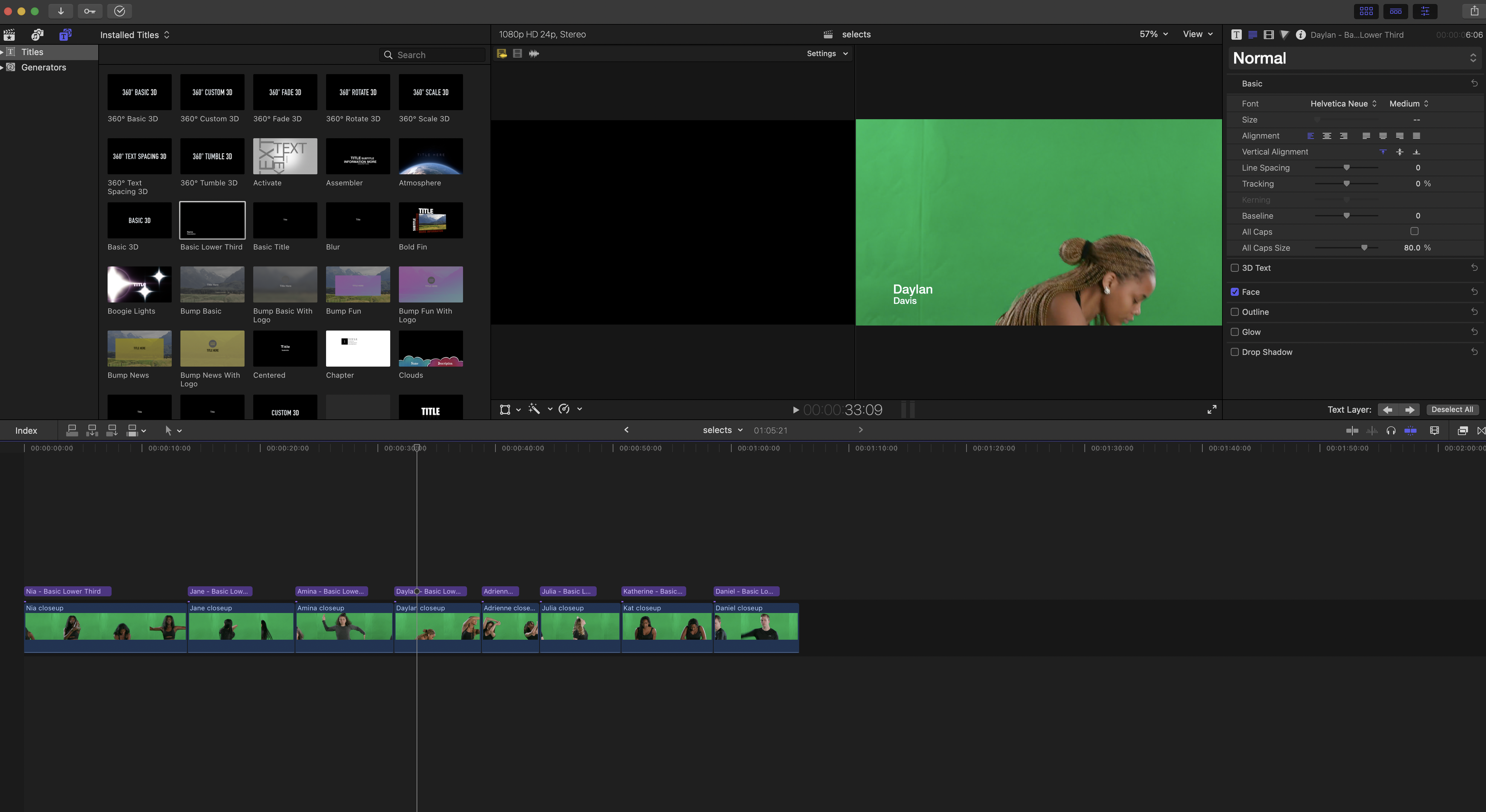Screen dimensions: 1486x812
Task: Open the Keyword Editor key icon
Action: click(x=90, y=11)
